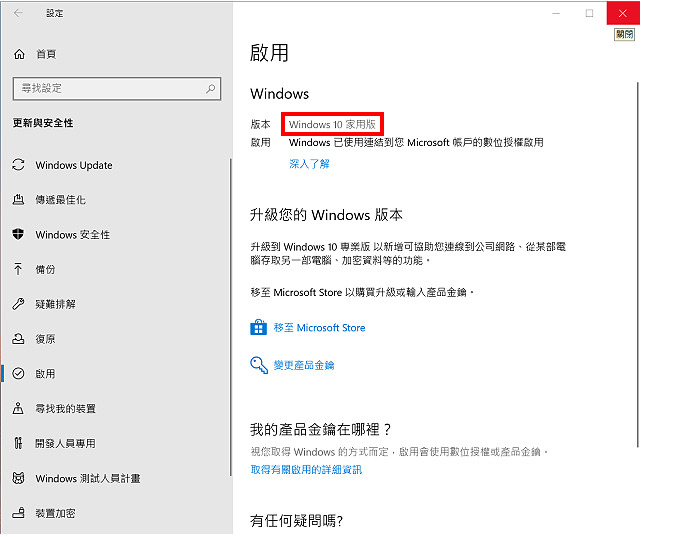Viewport: 694px width, 537px height.
Task: Click the 啟用 page title
Action: [x=269, y=53]
